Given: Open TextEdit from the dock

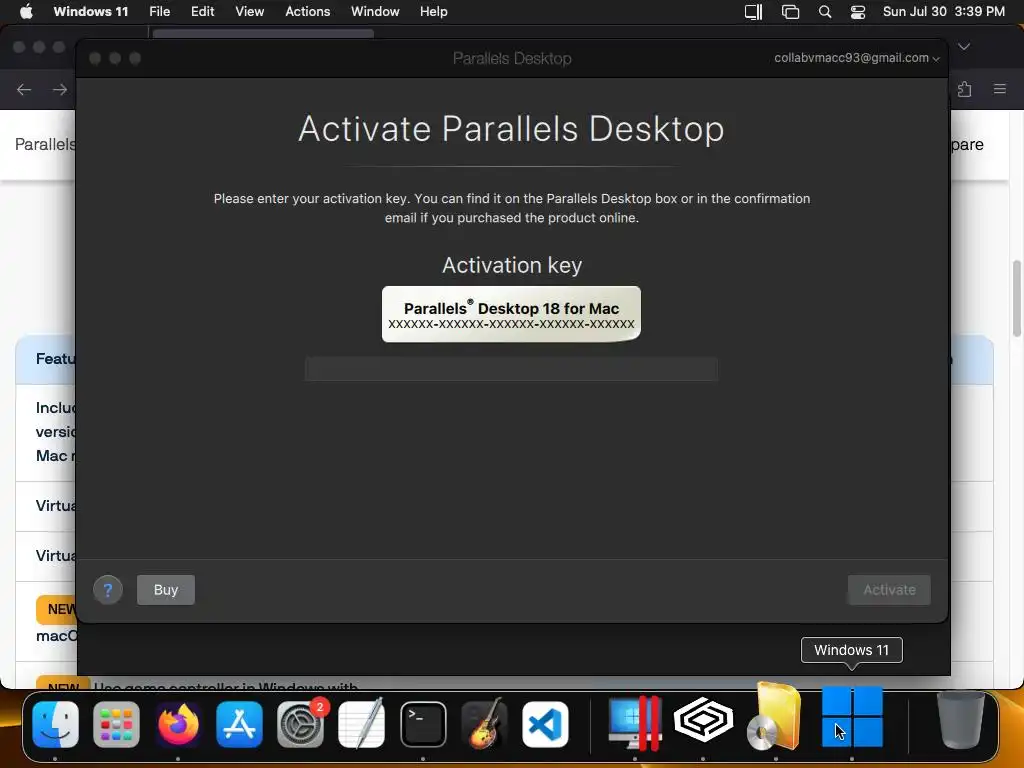Looking at the screenshot, I should [x=362, y=724].
